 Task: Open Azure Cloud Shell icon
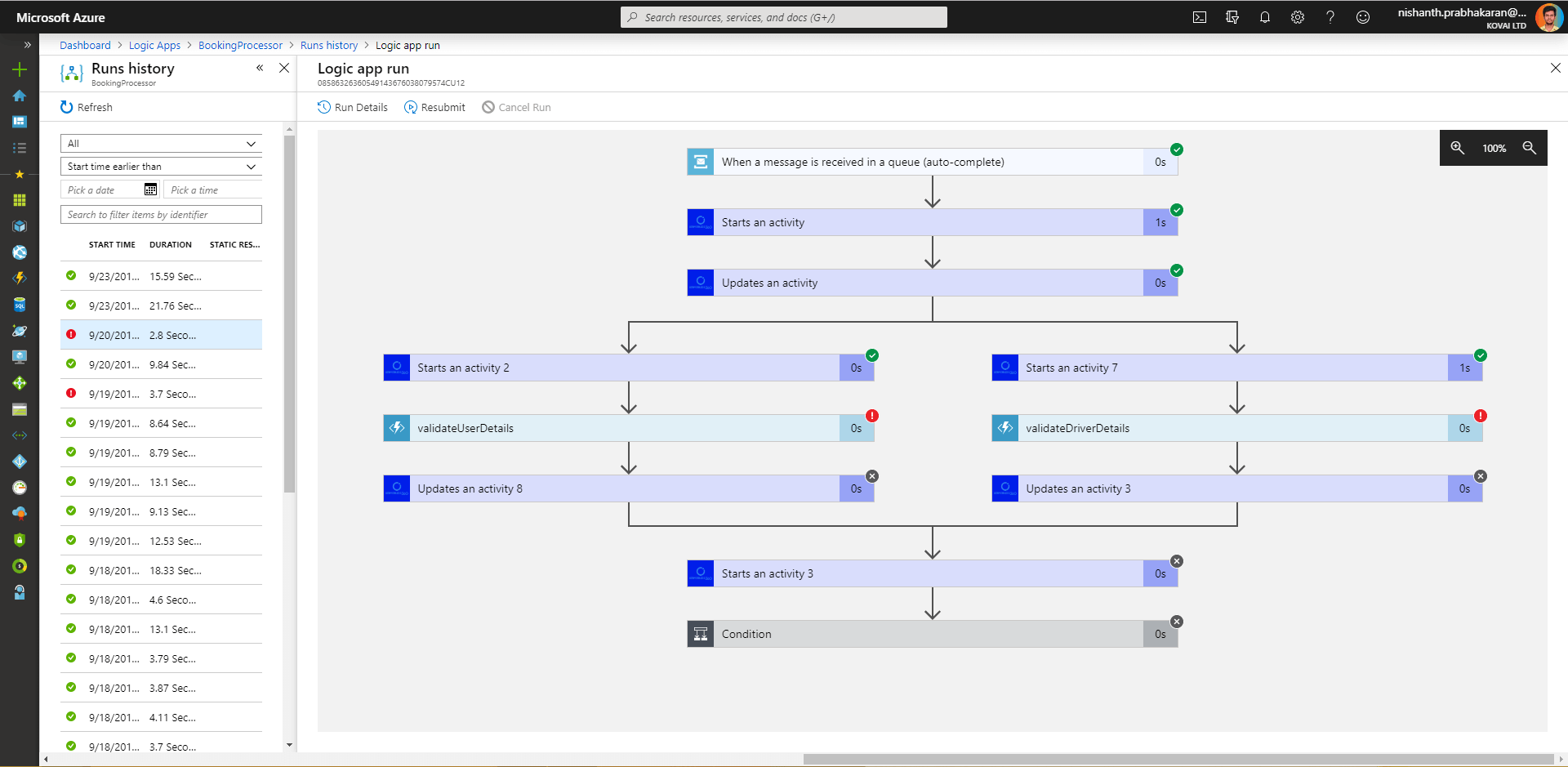[1199, 17]
